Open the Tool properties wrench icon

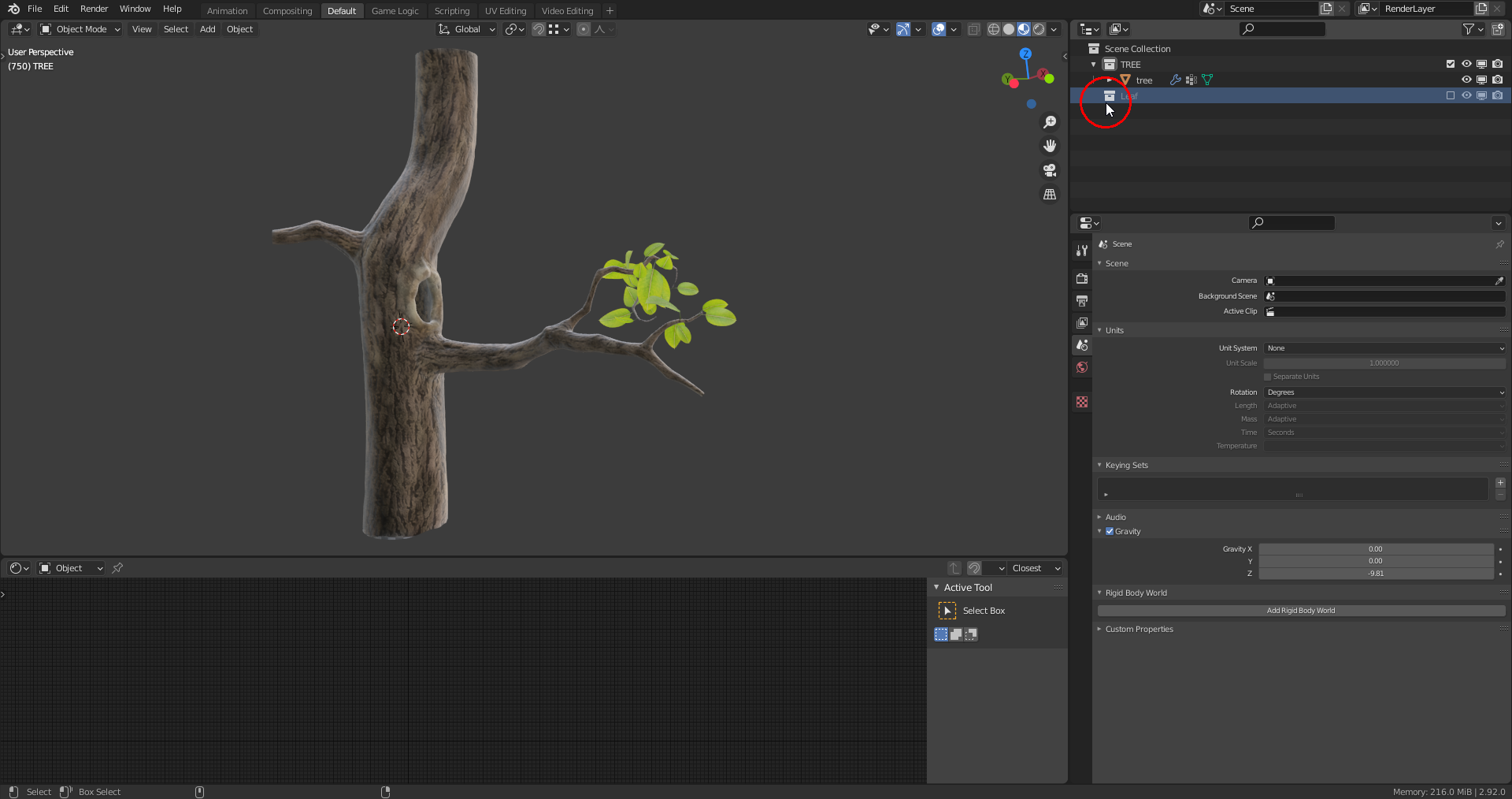1082,251
